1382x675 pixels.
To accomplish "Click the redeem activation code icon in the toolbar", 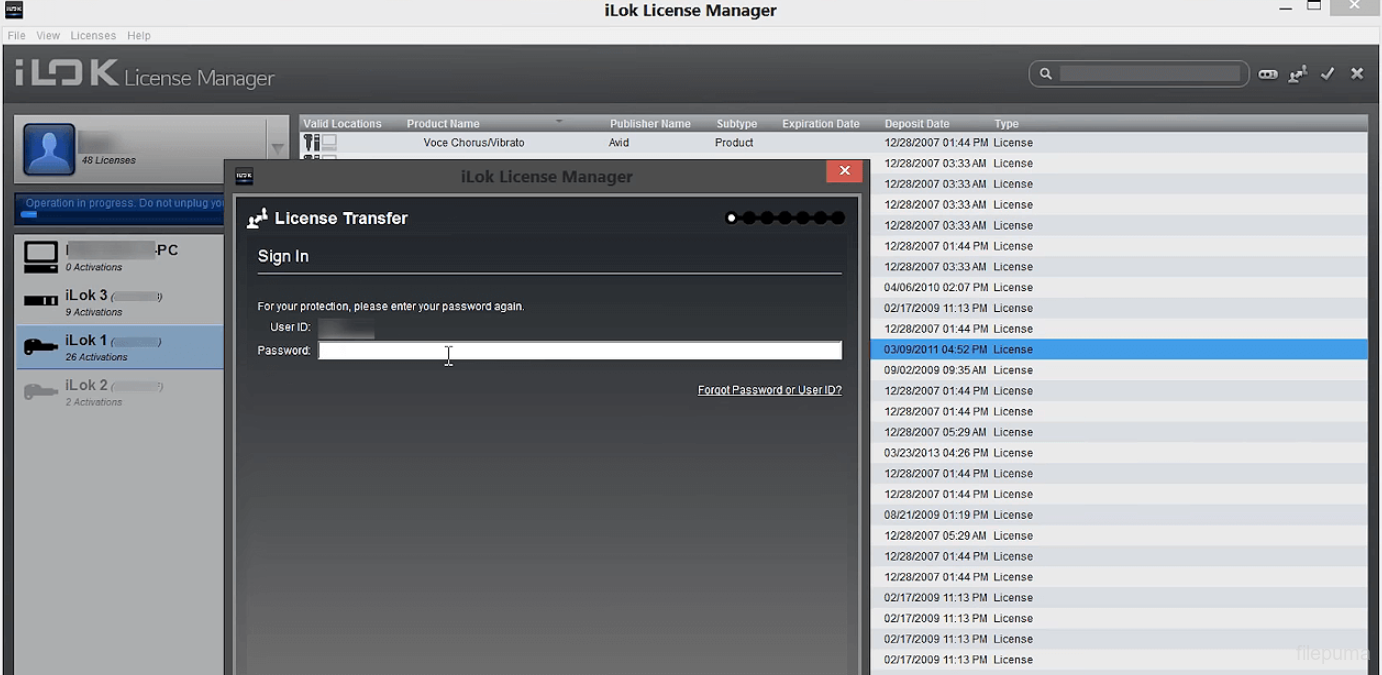I will (x=1268, y=74).
